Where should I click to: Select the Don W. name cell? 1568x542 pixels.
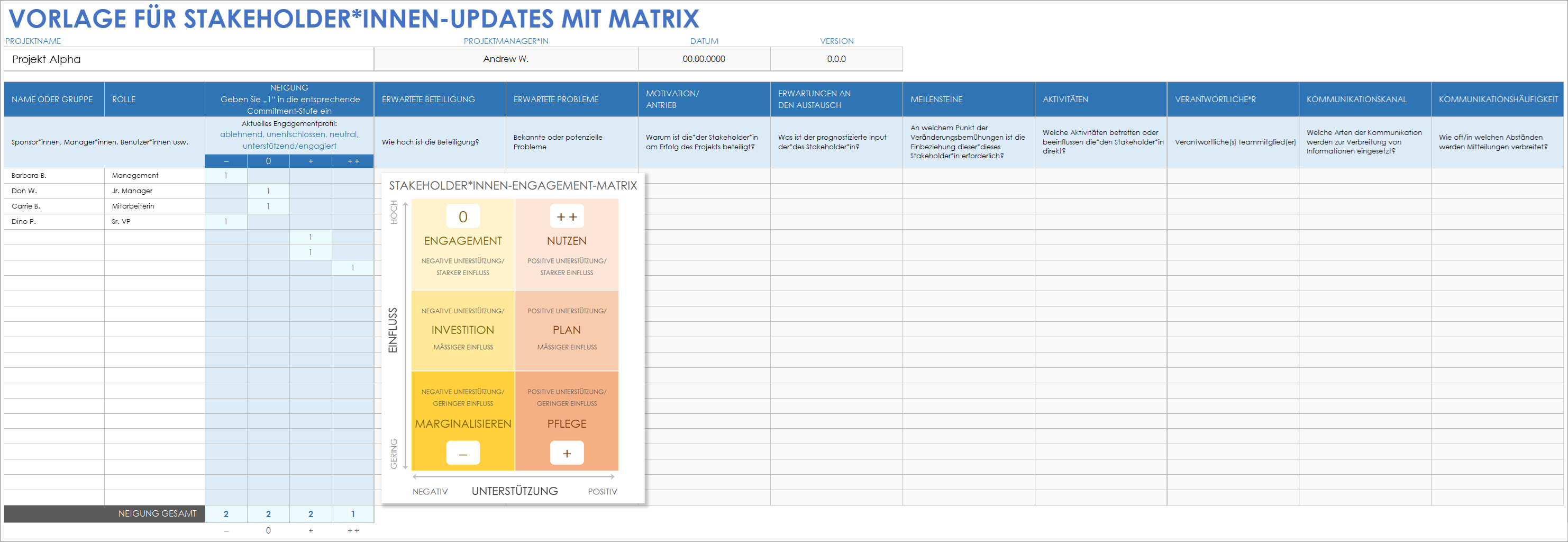tap(54, 191)
